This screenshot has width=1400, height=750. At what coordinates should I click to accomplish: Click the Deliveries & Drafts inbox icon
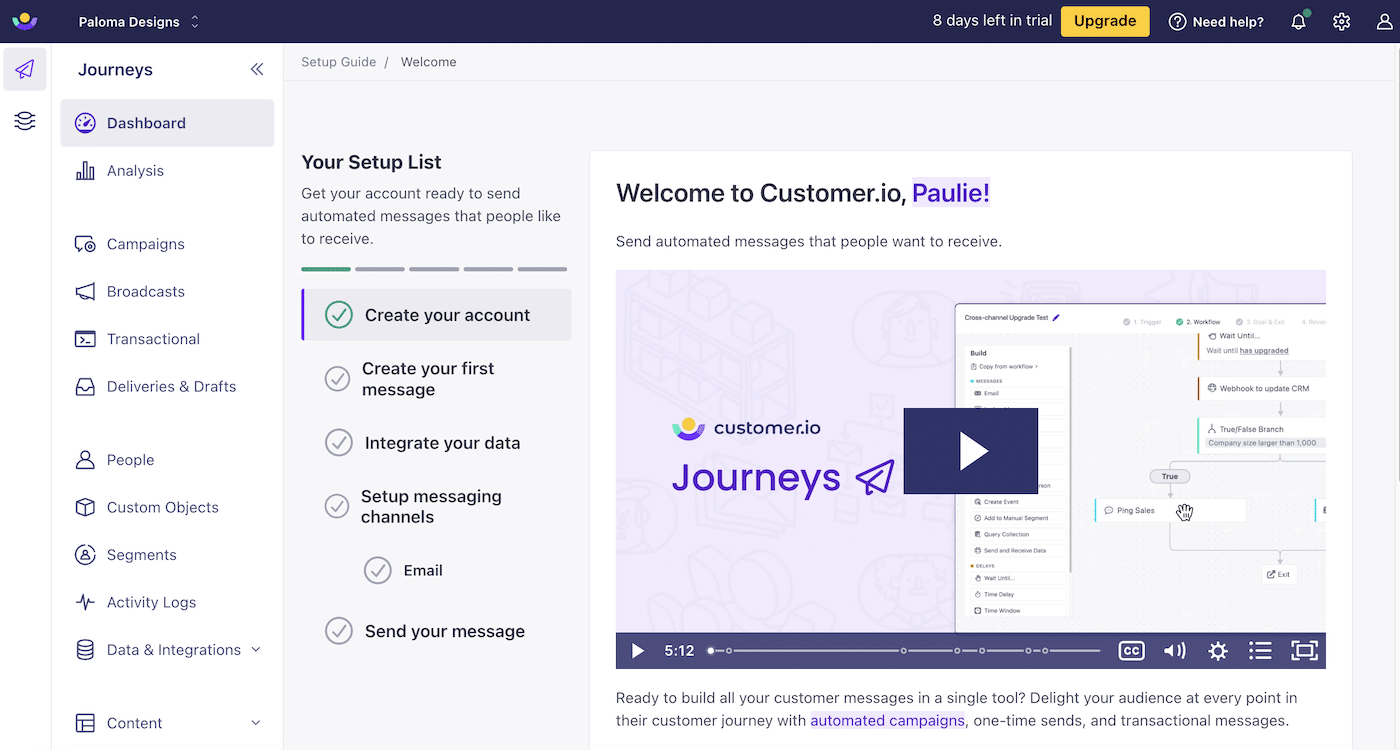point(85,387)
